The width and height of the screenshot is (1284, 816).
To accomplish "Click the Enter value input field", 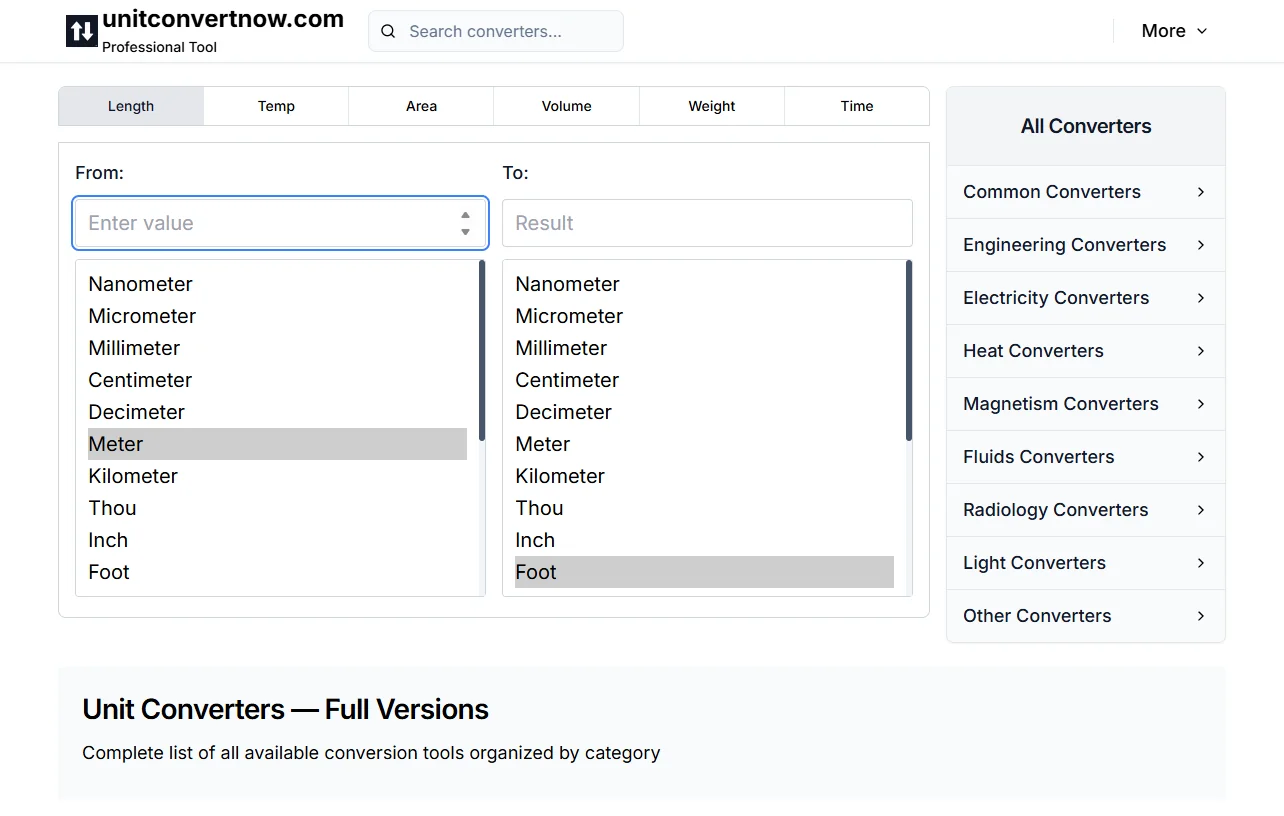I will point(260,223).
